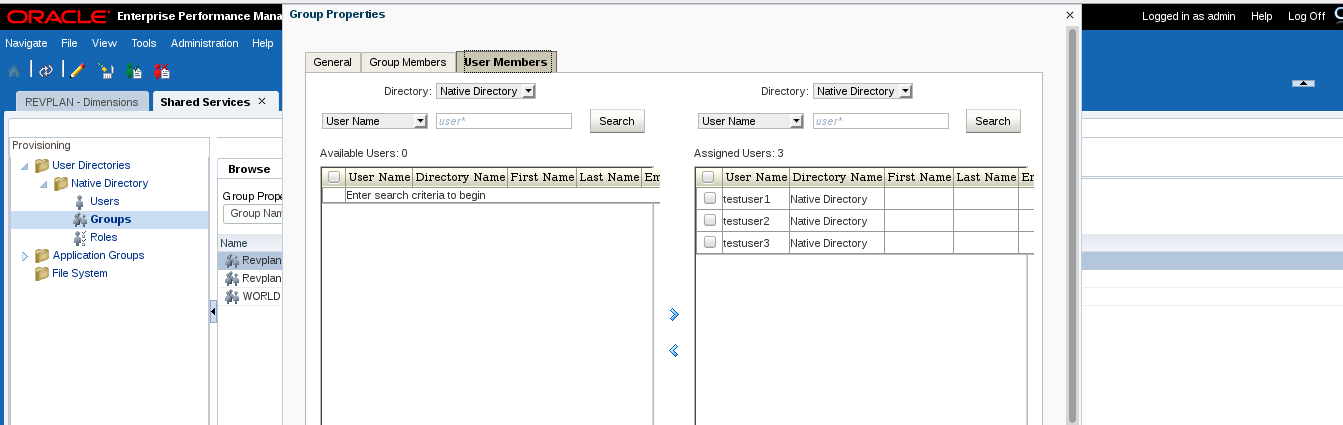Click the Application Groups folder icon
This screenshot has width=1343, height=425.
tap(42, 255)
